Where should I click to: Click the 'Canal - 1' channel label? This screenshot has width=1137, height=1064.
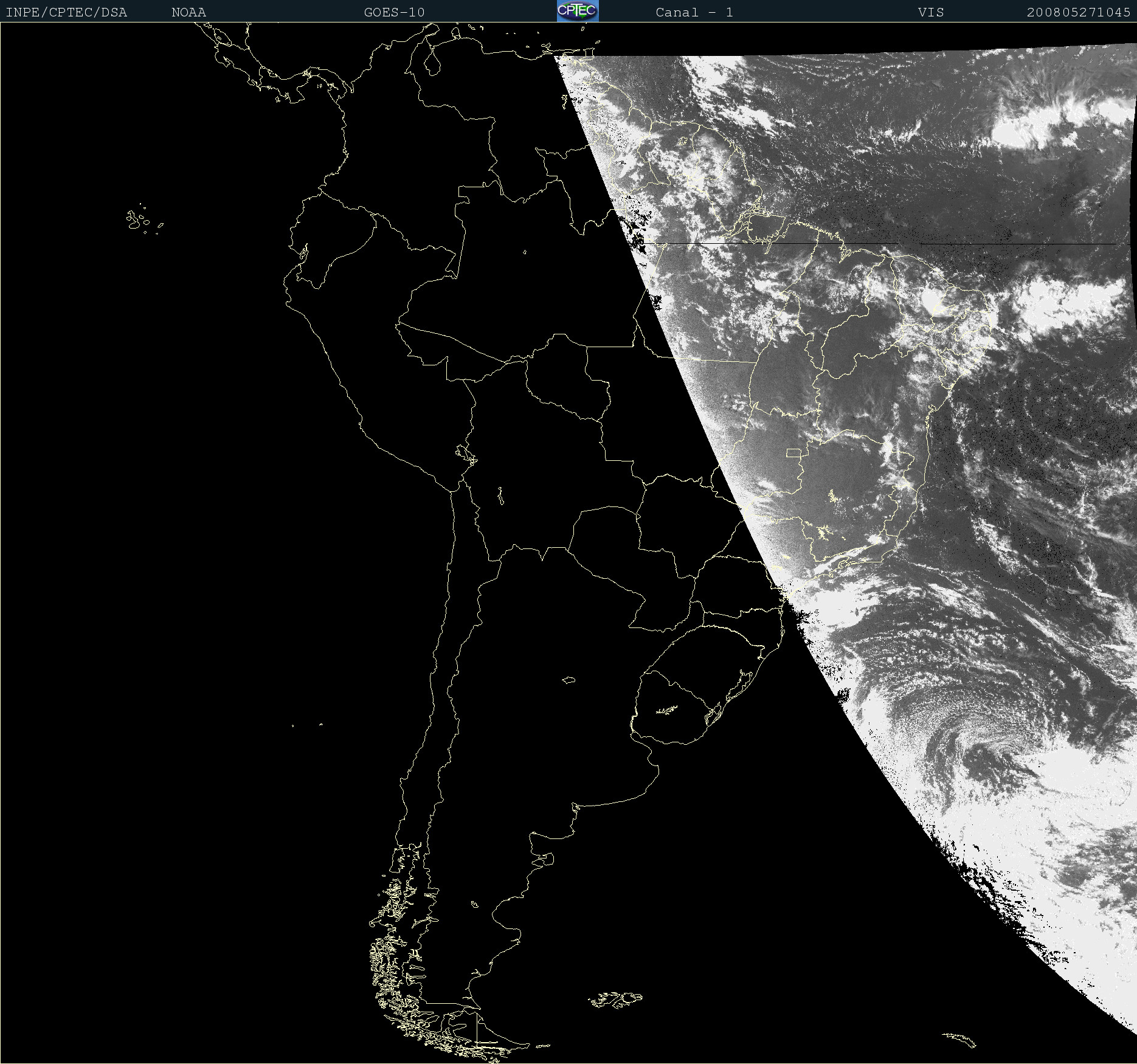(694, 12)
